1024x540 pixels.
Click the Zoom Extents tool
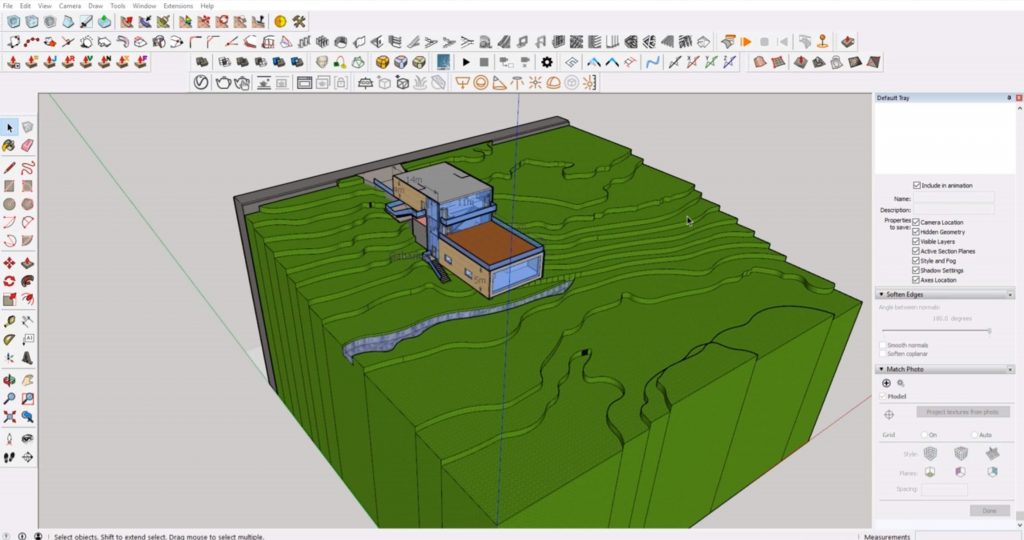[9, 417]
